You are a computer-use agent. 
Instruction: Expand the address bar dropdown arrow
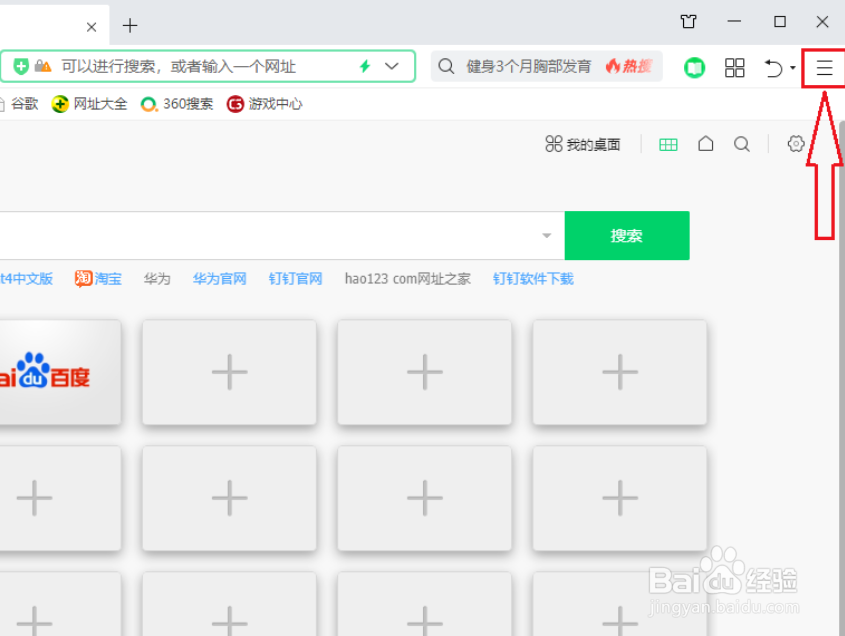point(390,66)
